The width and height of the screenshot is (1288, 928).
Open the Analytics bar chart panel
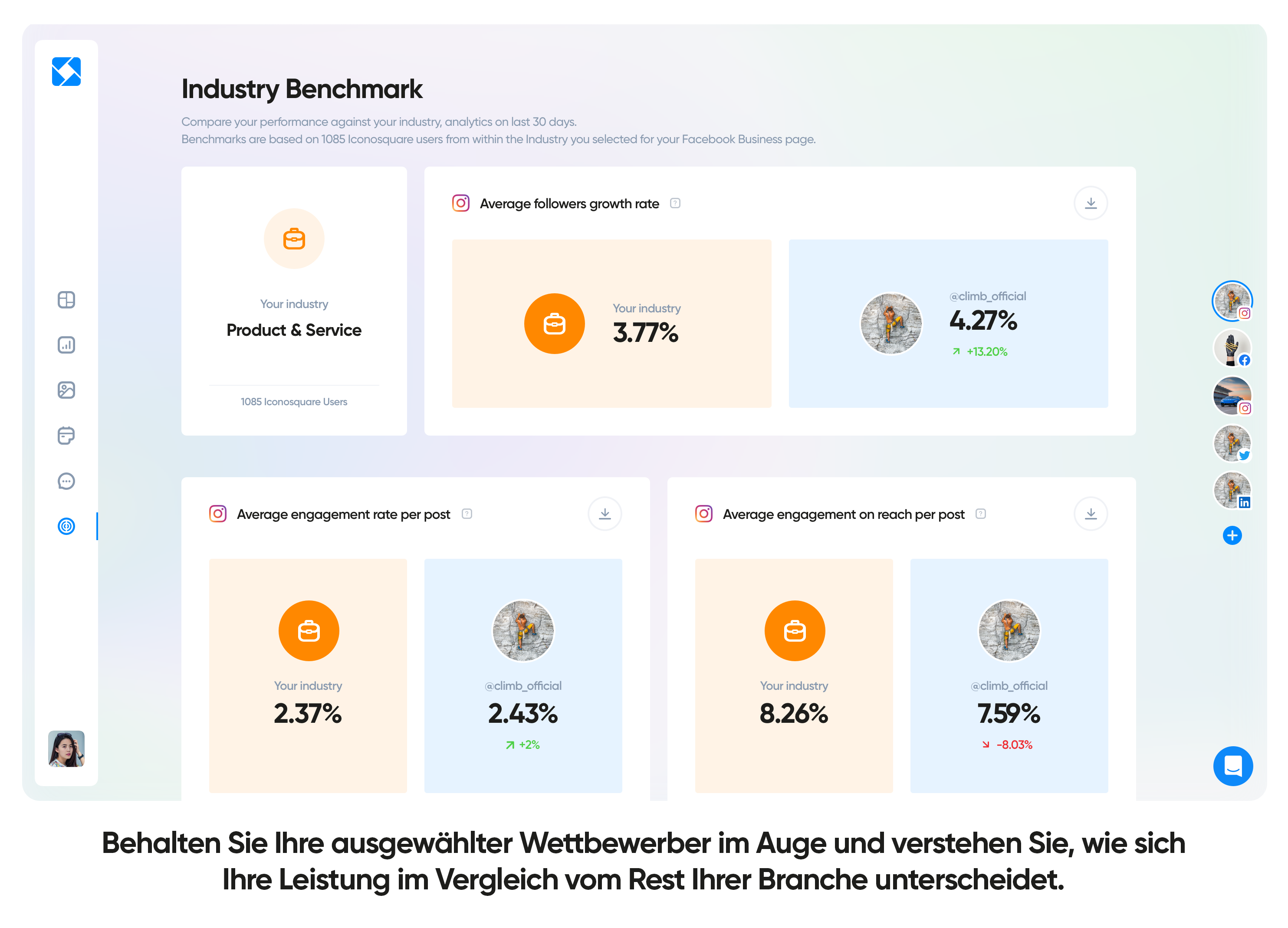(66, 344)
